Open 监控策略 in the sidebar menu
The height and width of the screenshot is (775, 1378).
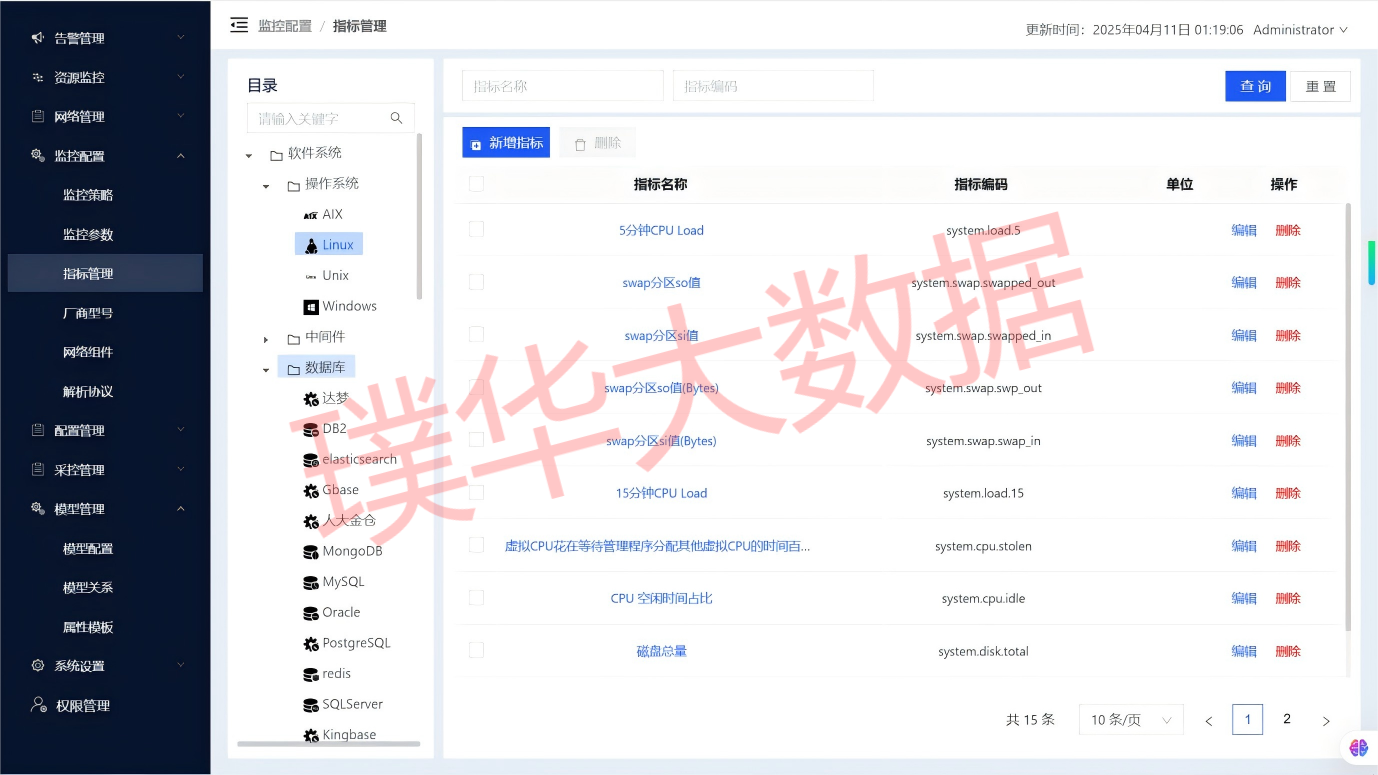point(88,195)
